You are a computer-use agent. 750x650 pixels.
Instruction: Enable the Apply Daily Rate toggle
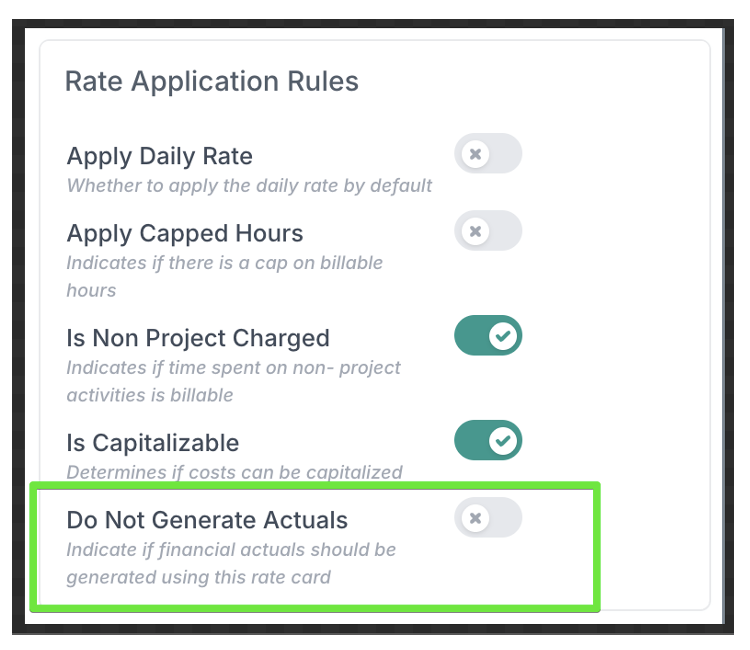tap(488, 154)
